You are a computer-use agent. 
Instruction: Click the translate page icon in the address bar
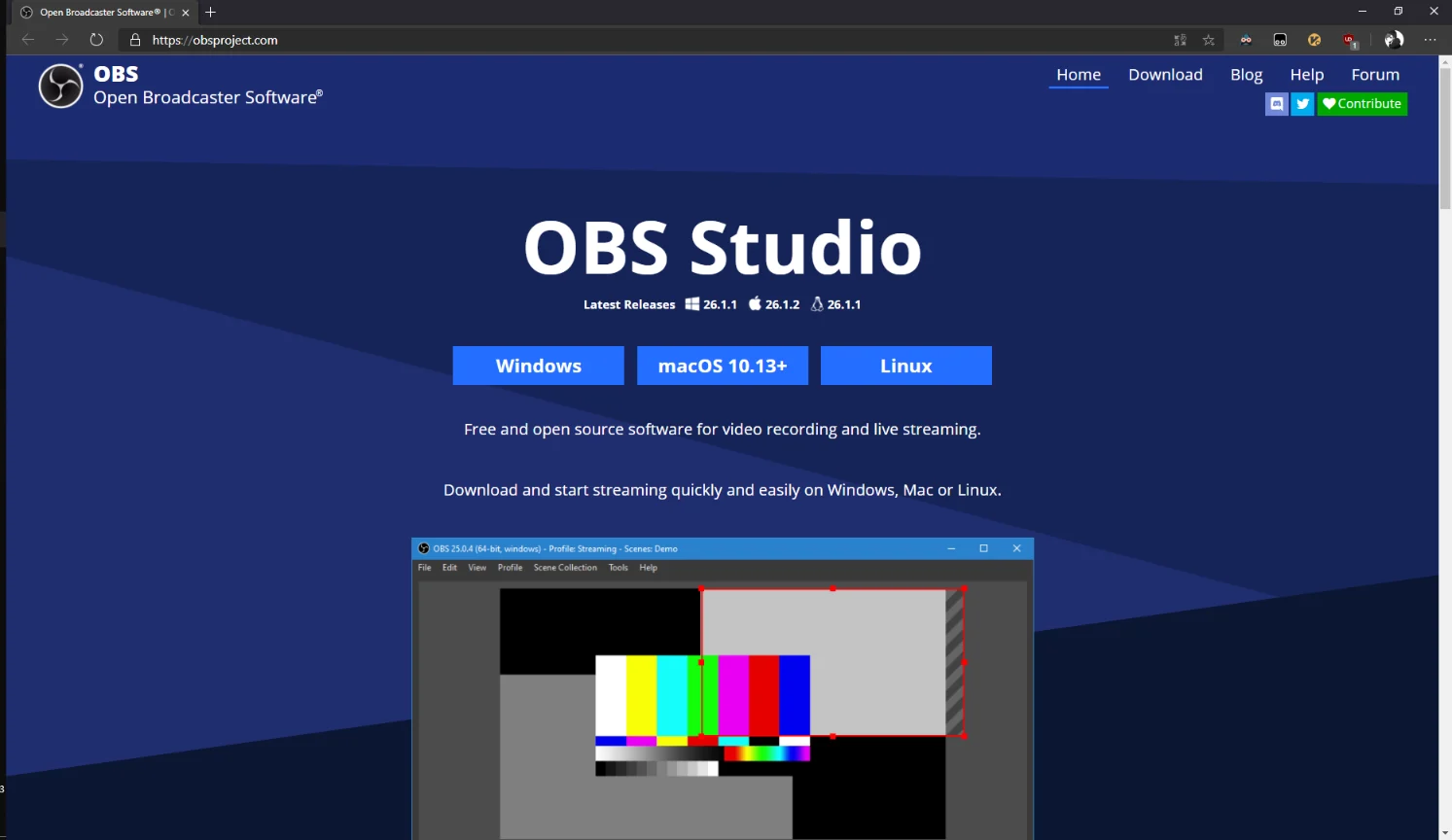click(x=1180, y=40)
